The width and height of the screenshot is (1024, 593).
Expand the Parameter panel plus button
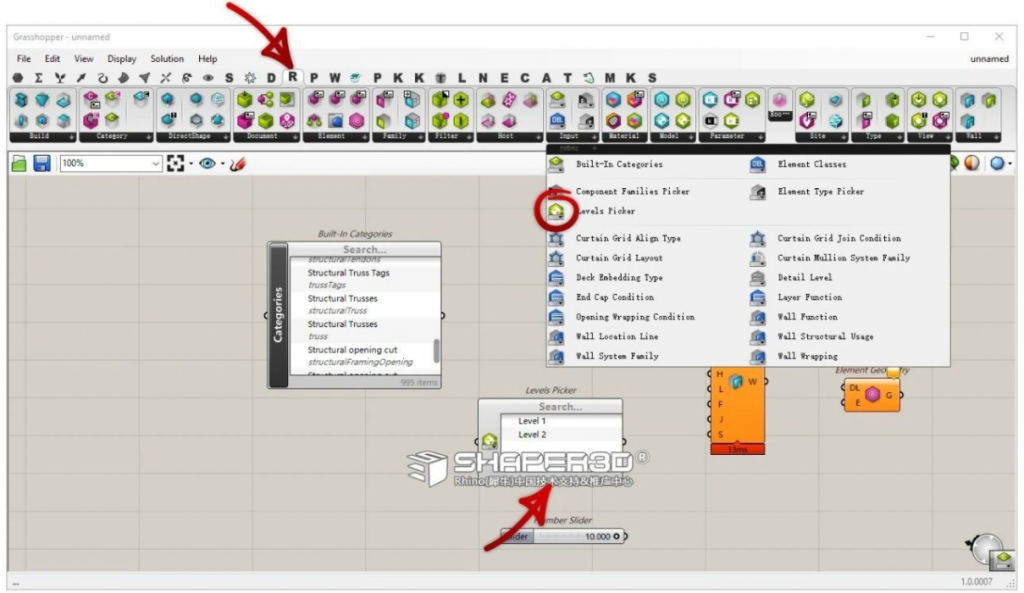click(761, 137)
